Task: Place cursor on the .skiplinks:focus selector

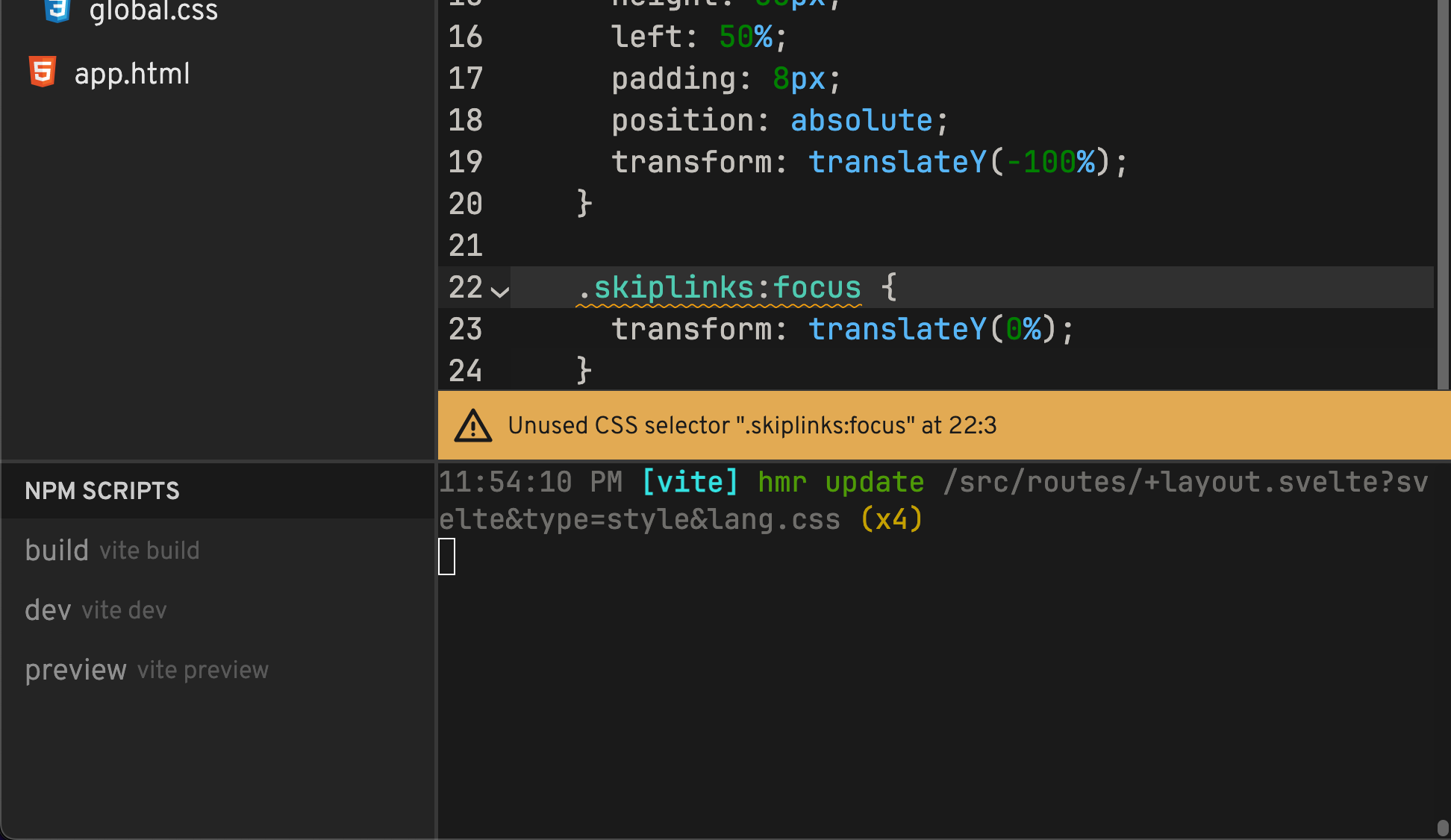Action: pyautogui.click(x=718, y=287)
